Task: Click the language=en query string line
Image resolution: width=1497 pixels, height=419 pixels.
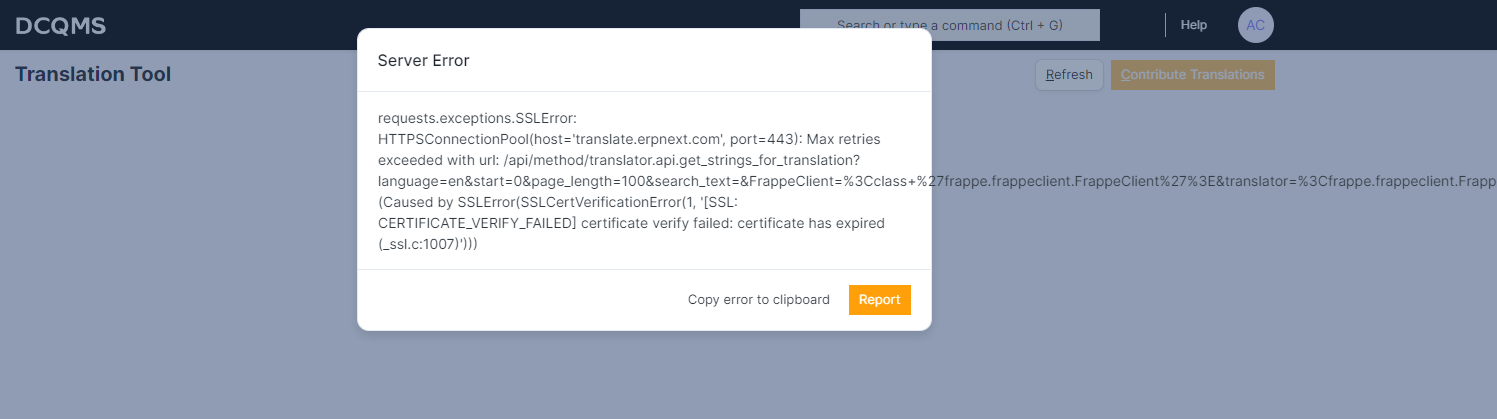Action: [937, 181]
